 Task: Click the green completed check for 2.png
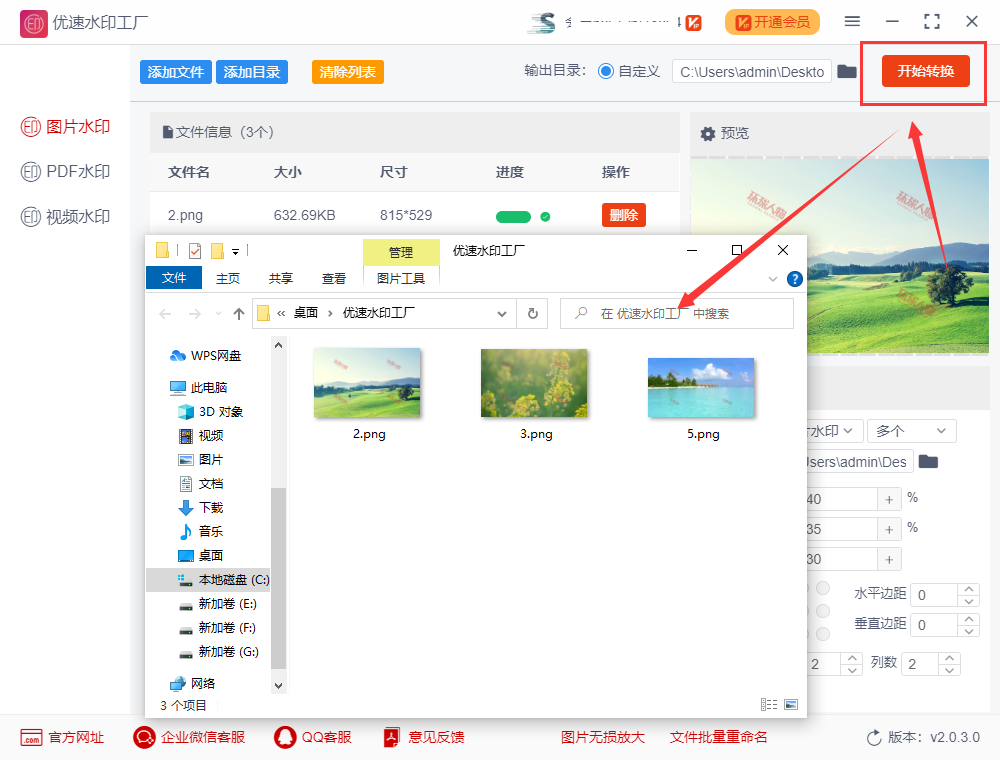[x=545, y=217]
